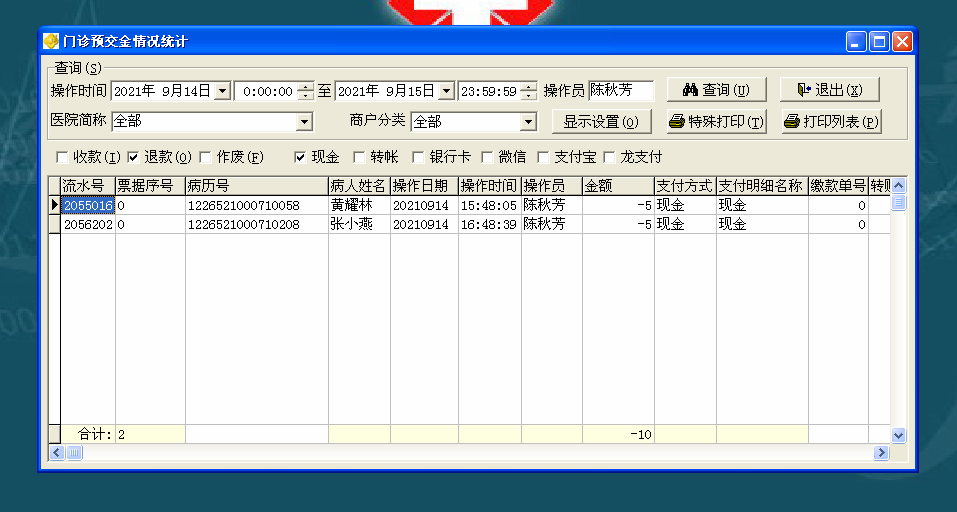Uncheck the 现金 payment checkbox
This screenshot has height=512, width=957.
click(x=300, y=157)
